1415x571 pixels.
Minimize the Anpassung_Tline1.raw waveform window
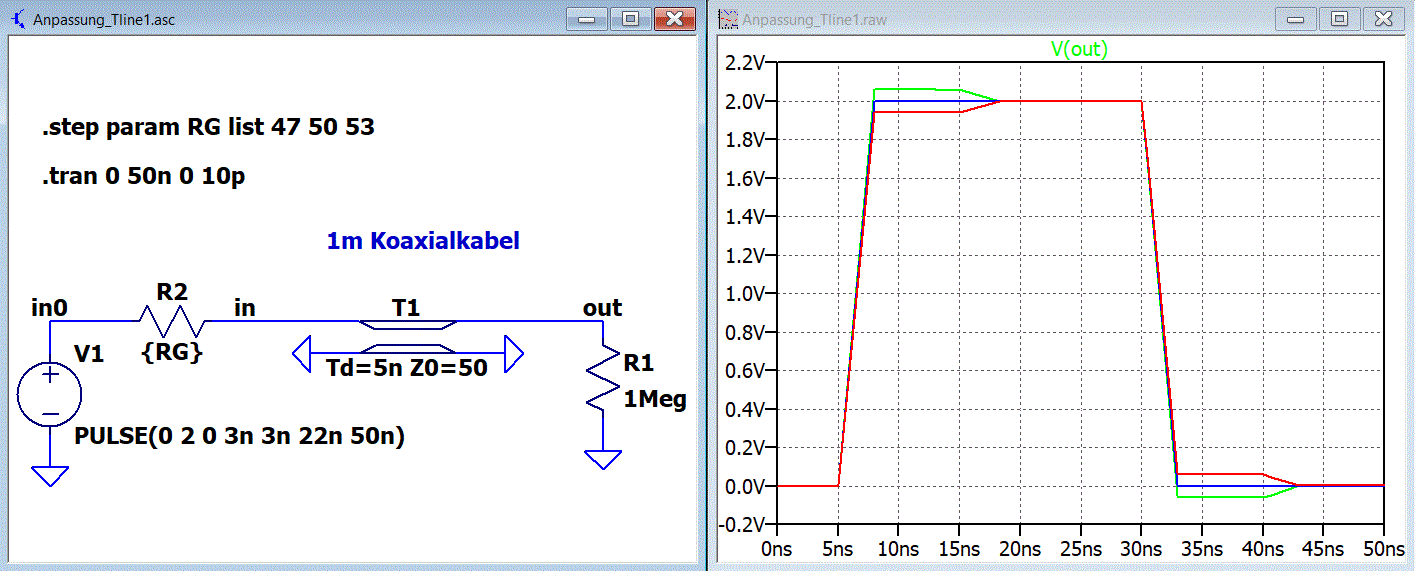(1296, 19)
